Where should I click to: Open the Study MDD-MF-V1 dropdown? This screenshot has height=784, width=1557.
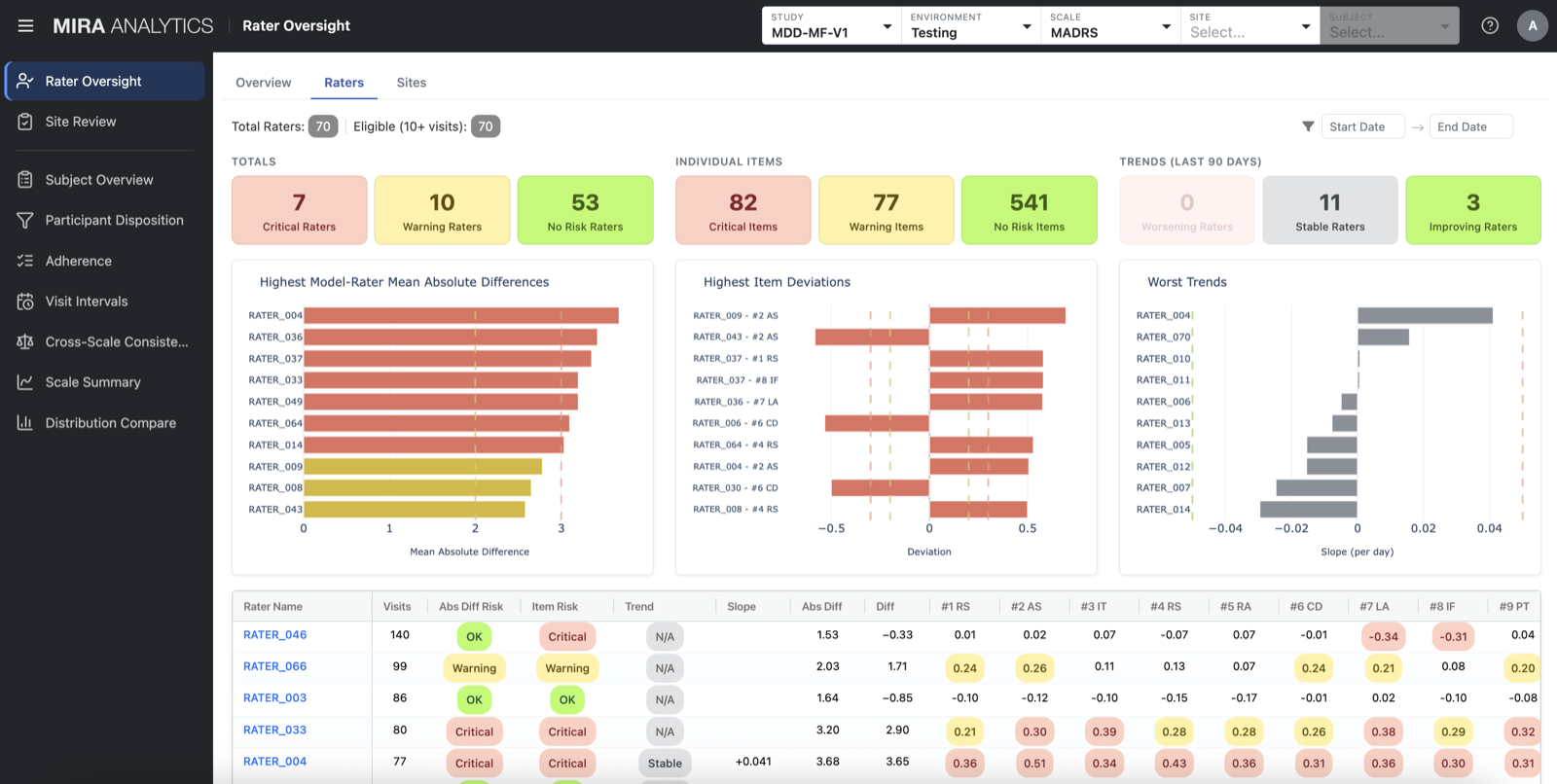click(831, 26)
